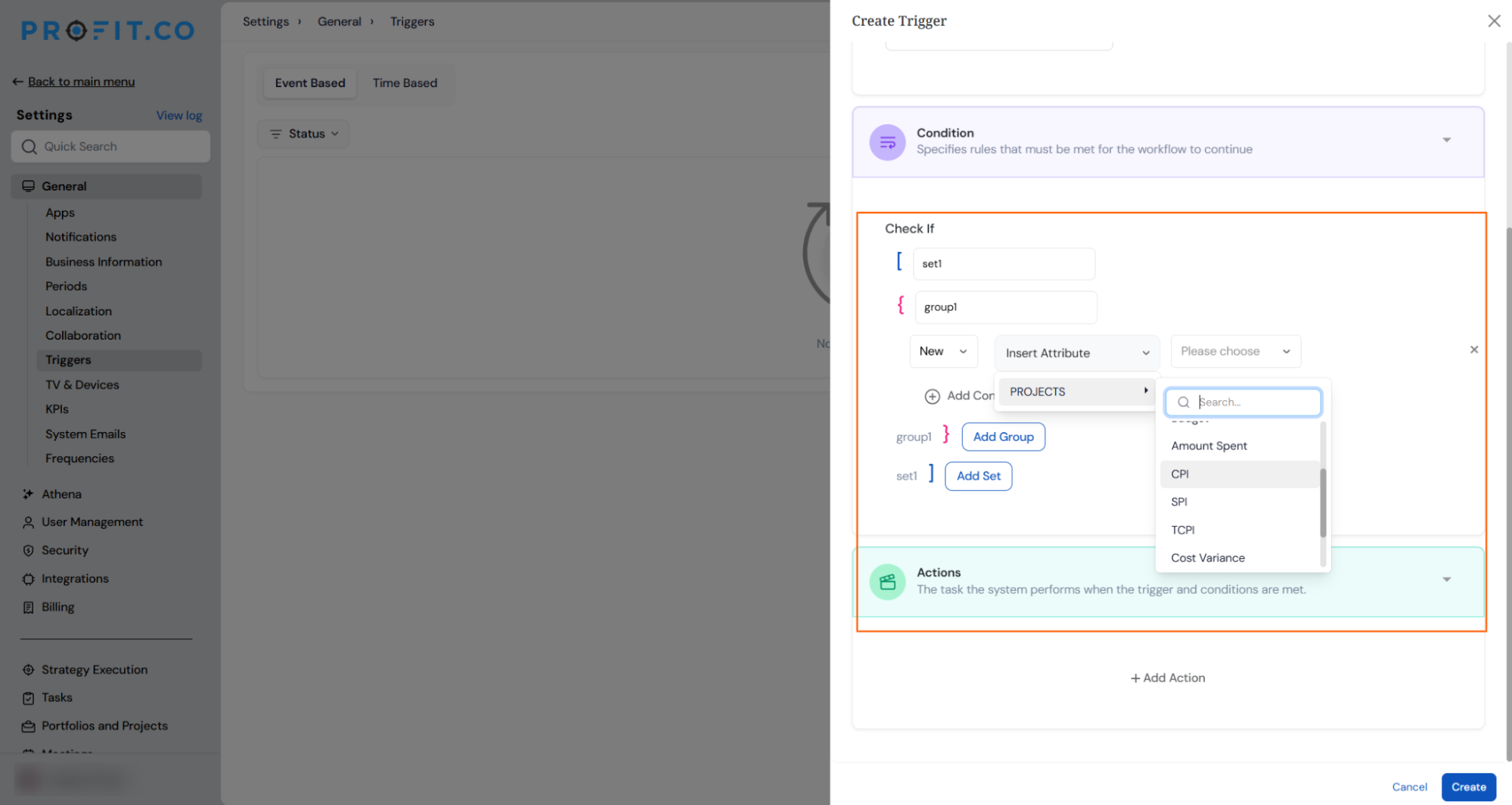This screenshot has height=805, width=1512.
Task: Open KPIs settings
Action: click(x=57, y=409)
